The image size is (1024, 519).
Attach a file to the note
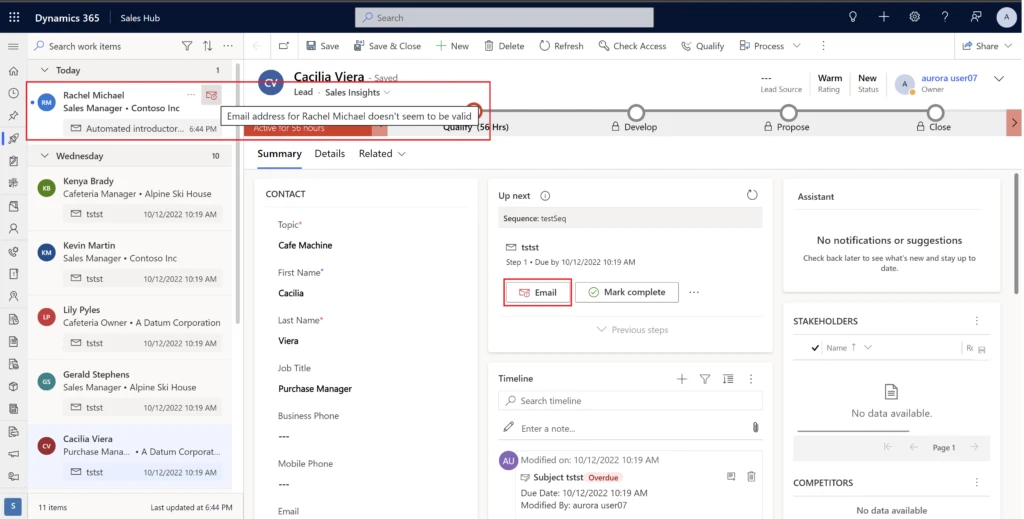click(x=755, y=428)
